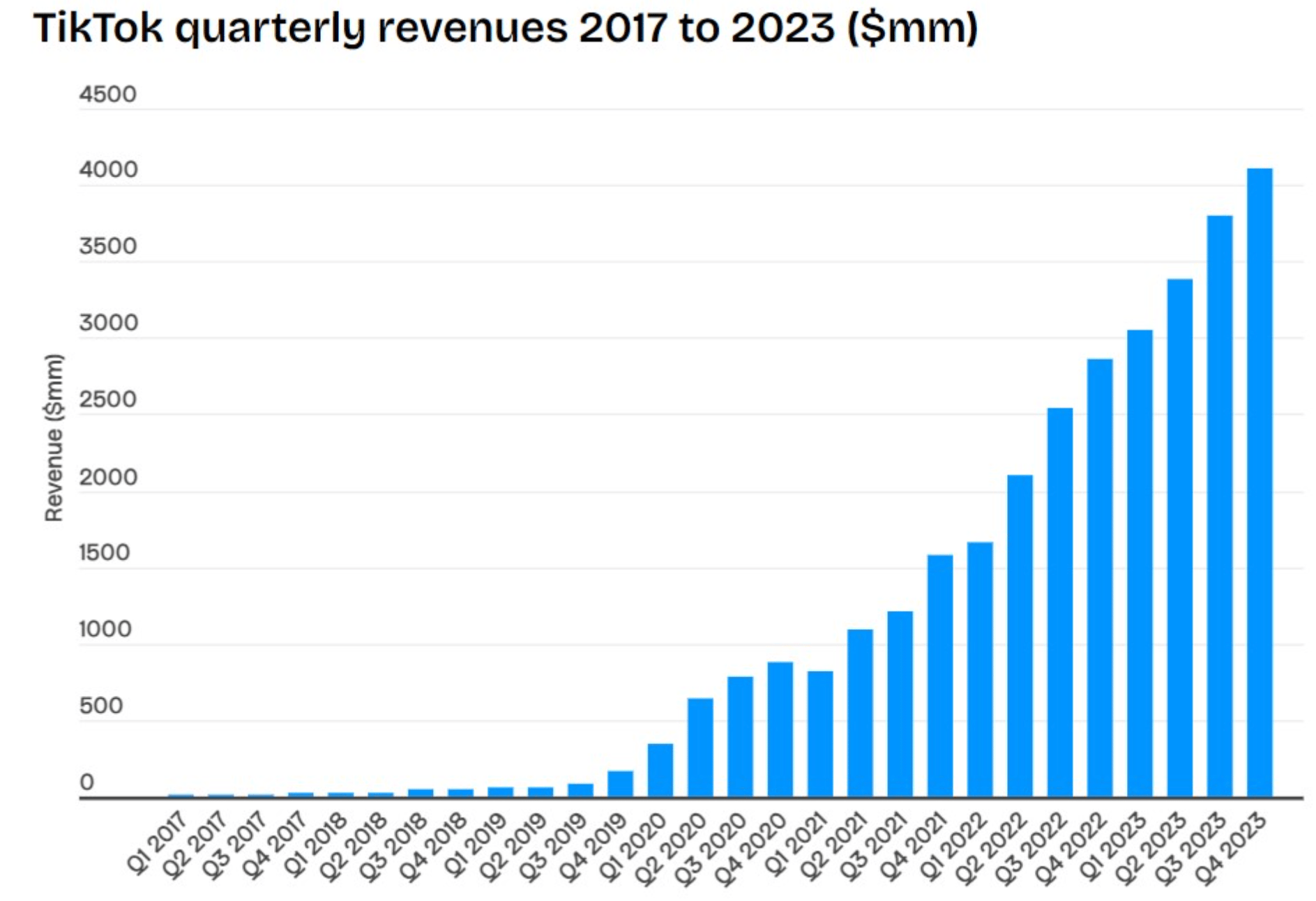Select the Q2 2020 revenue bar
Image resolution: width=1316 pixels, height=901 pixels.
tap(700, 748)
